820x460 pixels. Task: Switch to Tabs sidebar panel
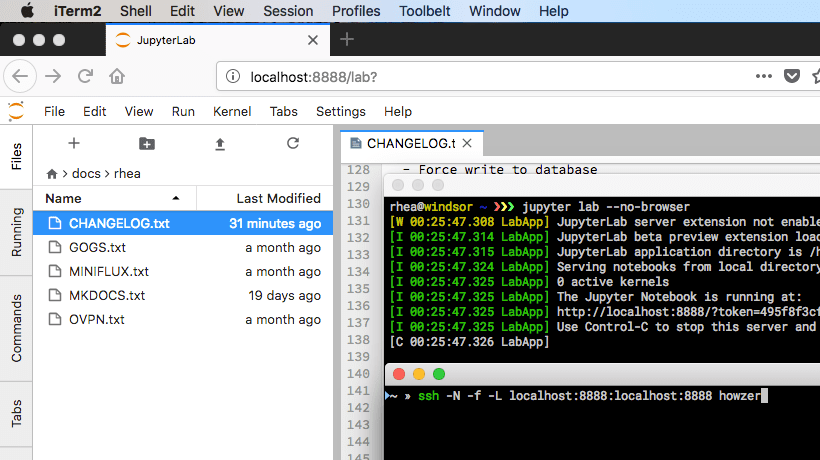coord(16,413)
